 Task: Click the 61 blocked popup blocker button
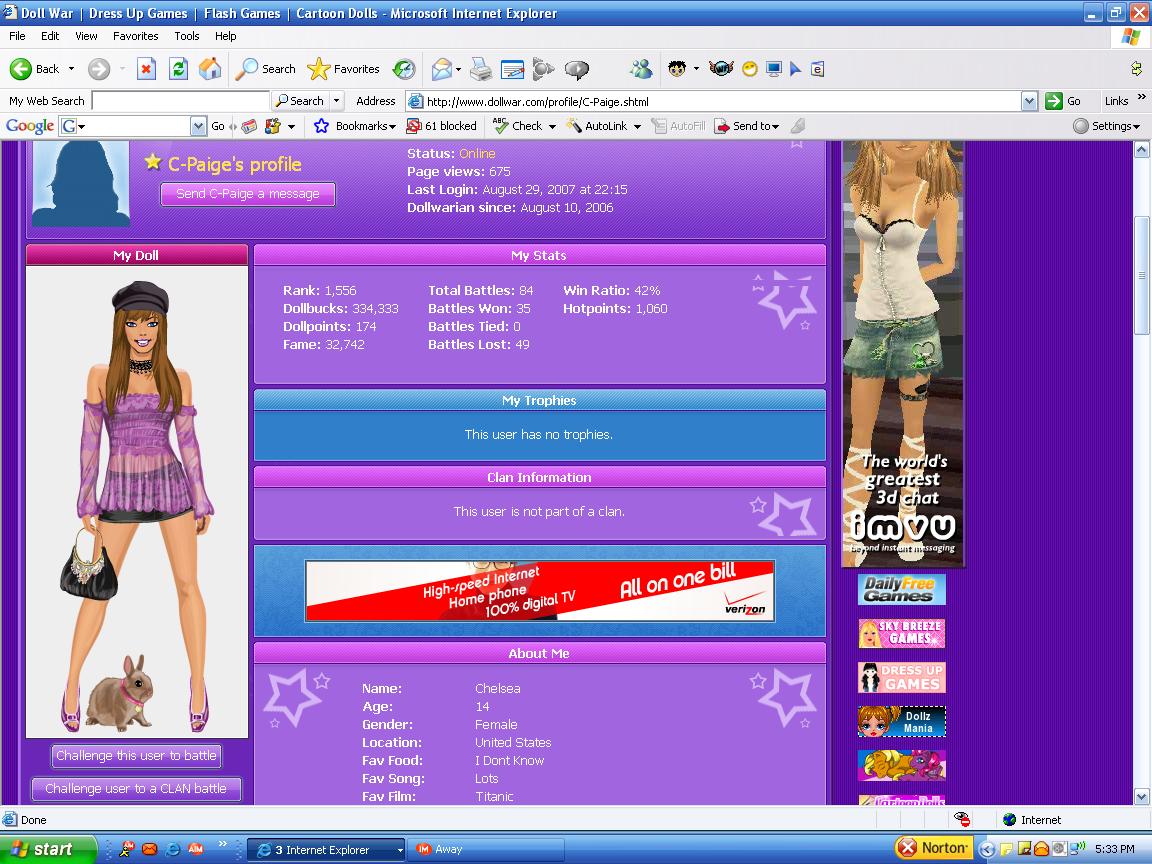click(442, 126)
